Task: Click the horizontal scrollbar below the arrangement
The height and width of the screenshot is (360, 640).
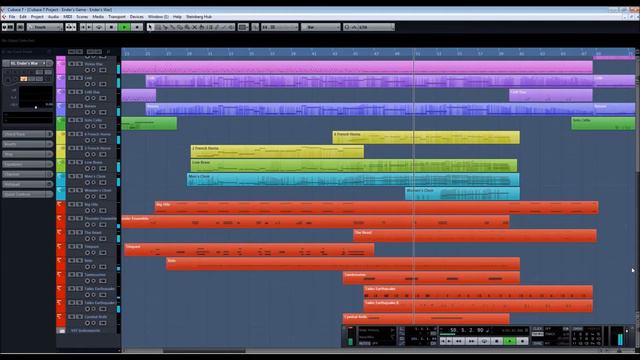Action: tap(204, 351)
